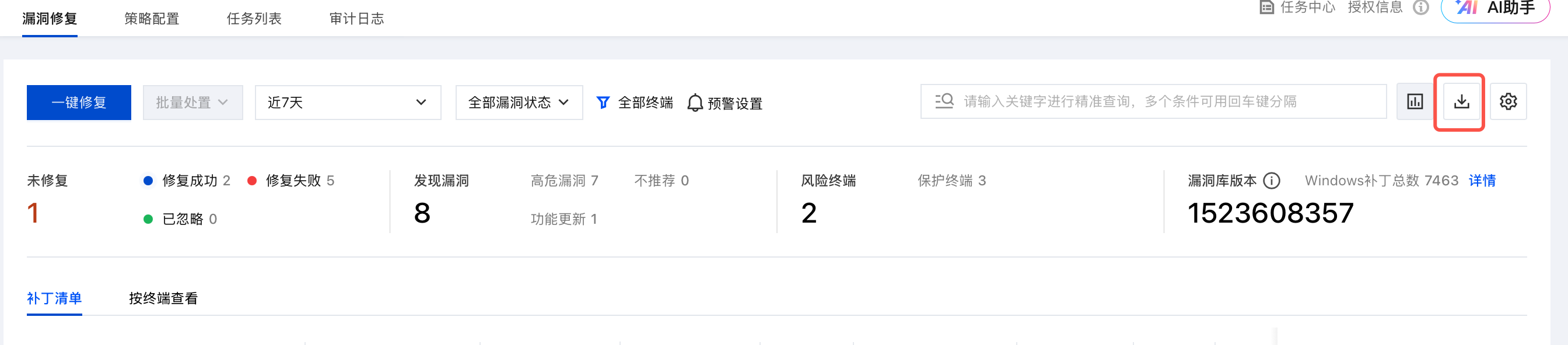Click the 任务中心 icon
Screen dimensions: 1568x345
click(1266, 8)
